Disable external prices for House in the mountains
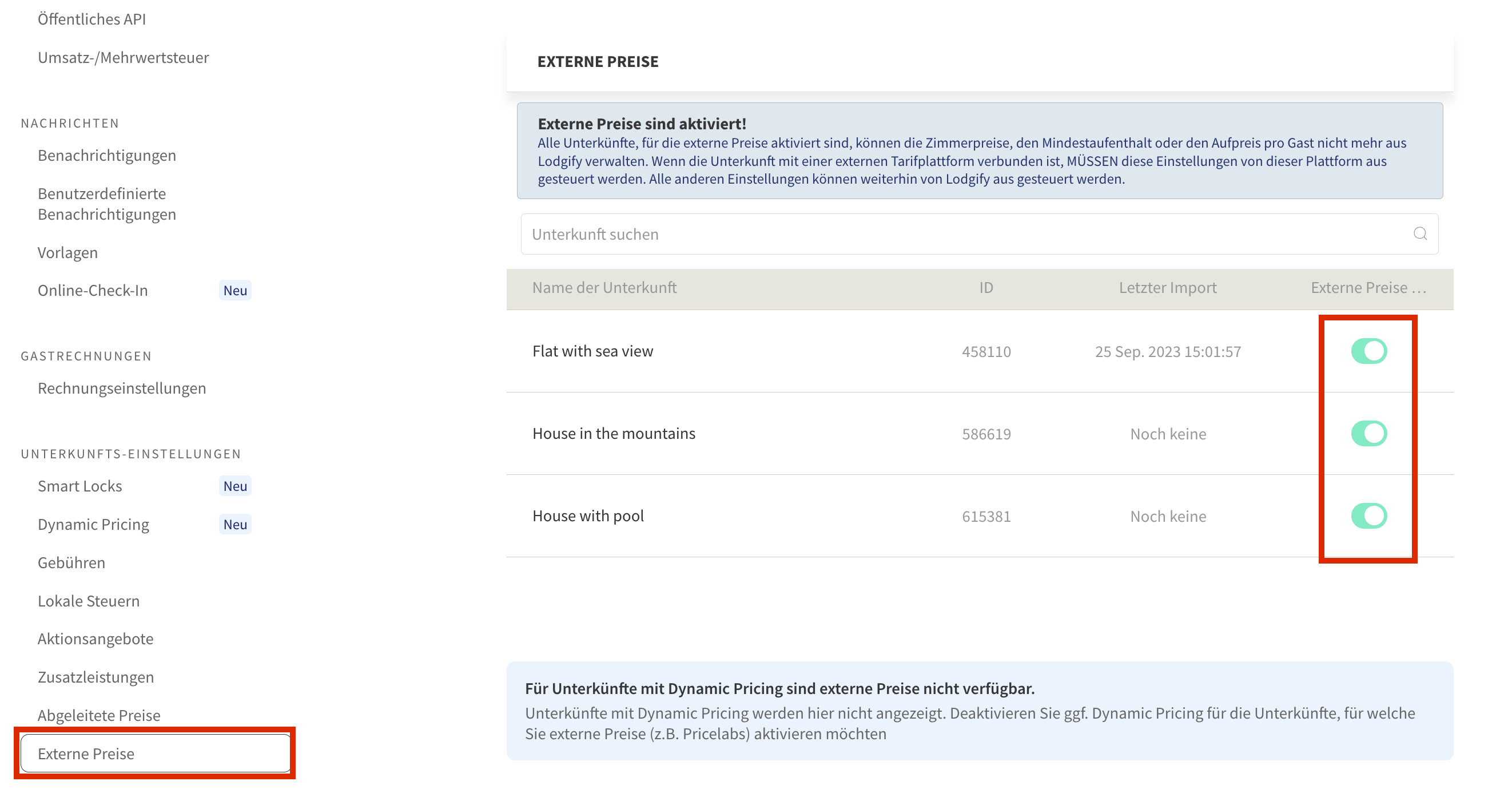The height and width of the screenshot is (793, 1512). 1368,434
